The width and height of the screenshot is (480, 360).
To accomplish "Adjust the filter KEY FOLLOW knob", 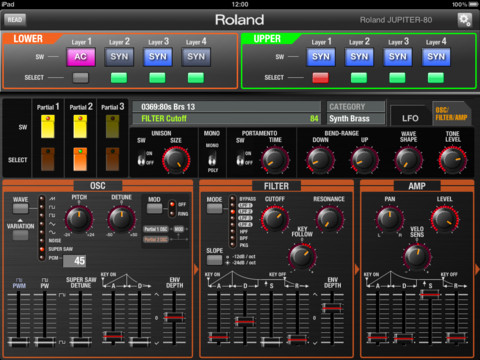I will tap(302, 257).
